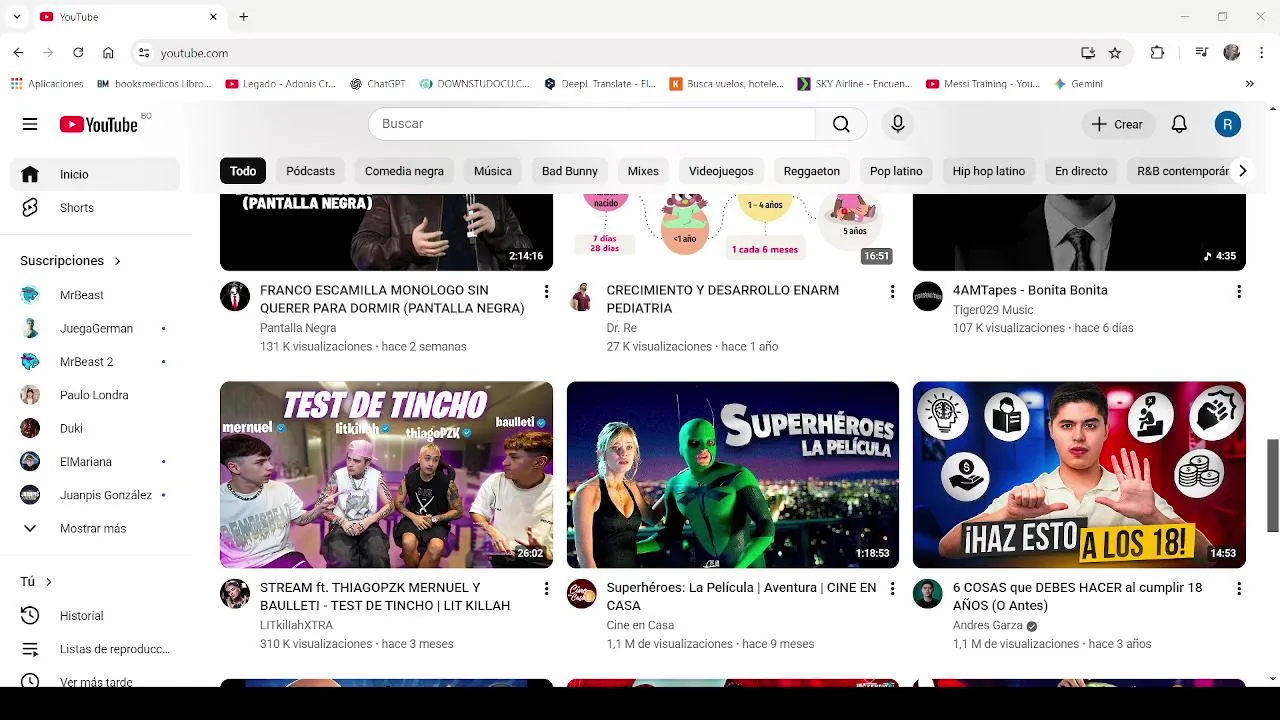
Task: Open Chrome home page button
Action: tap(108, 53)
